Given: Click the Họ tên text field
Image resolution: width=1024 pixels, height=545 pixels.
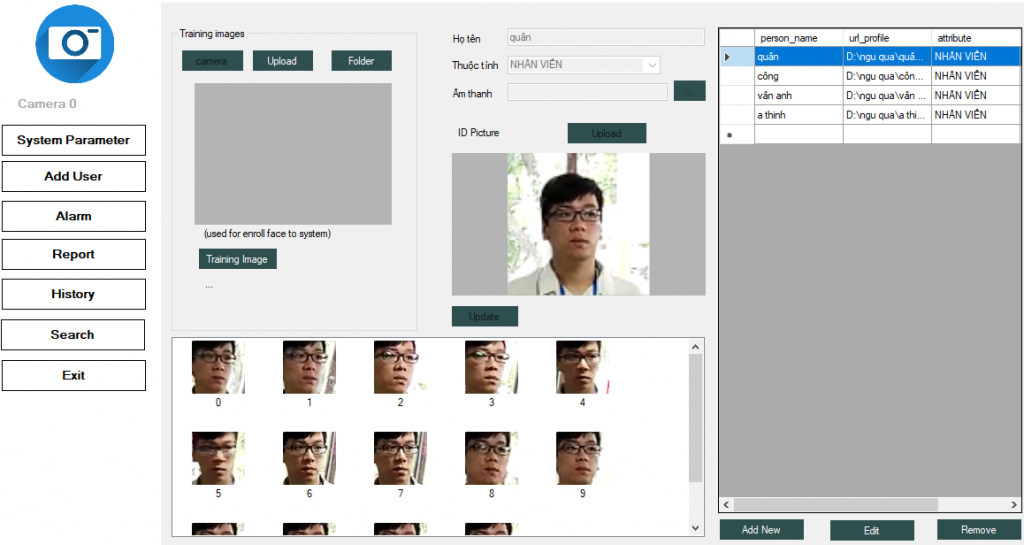Looking at the screenshot, I should 605,37.
